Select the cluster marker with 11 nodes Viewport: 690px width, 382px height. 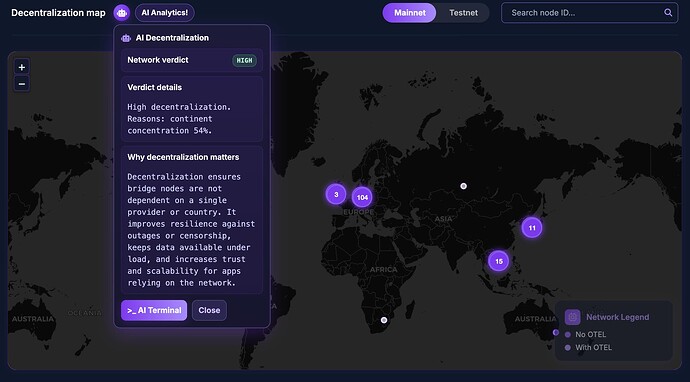pos(532,228)
